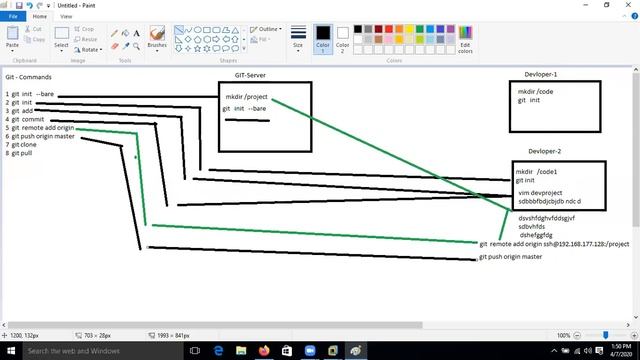
Task: Choose the Right arrow shape
Action: (216, 40)
